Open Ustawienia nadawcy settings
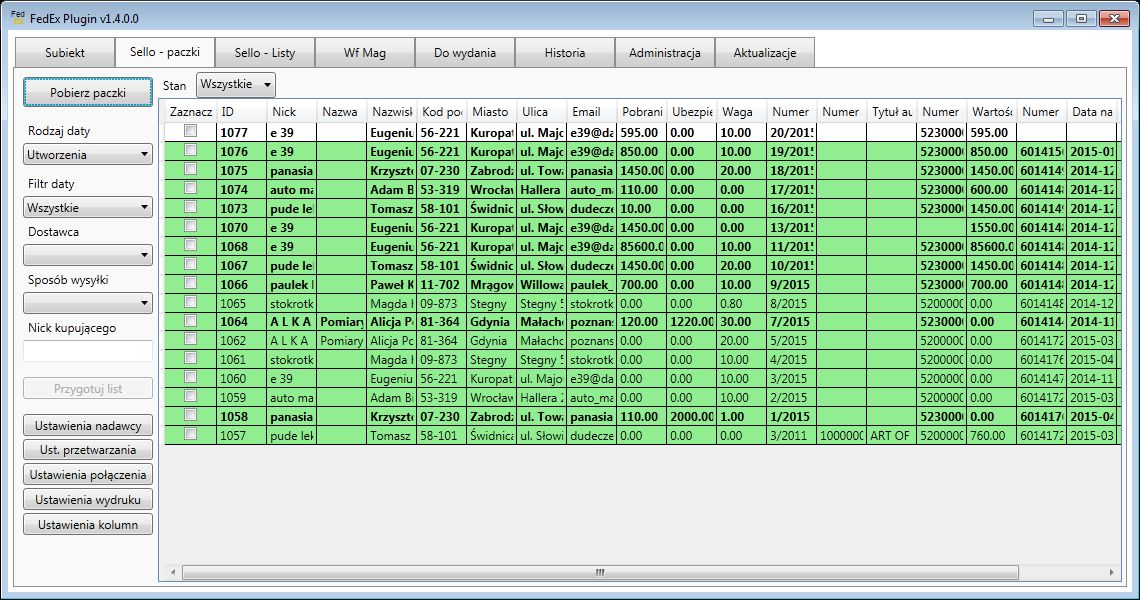Image resolution: width=1140 pixels, height=600 pixels. [88, 425]
